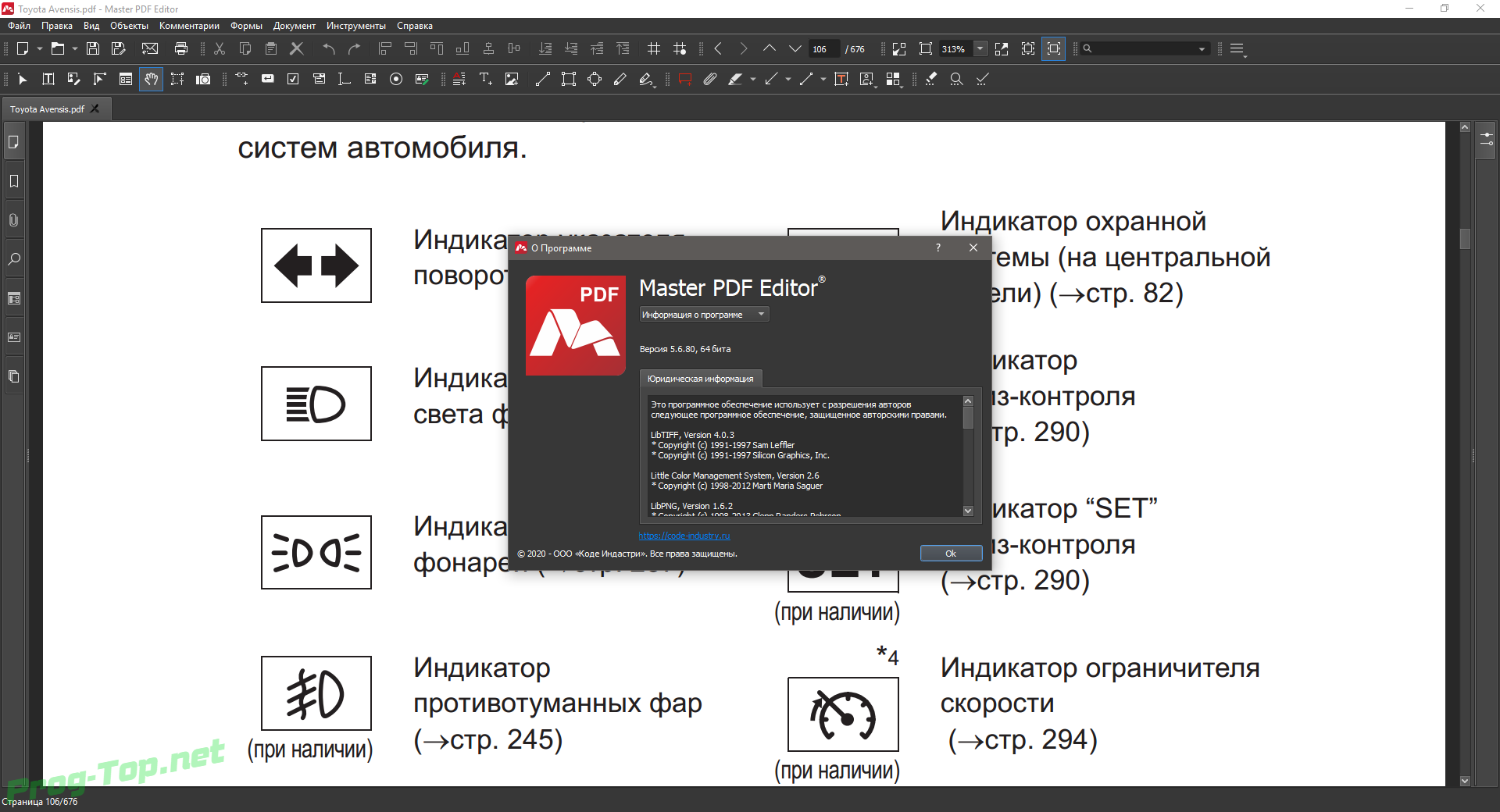Image resolution: width=1500 pixels, height=812 pixels.
Task: Click the legal info scrollbar thumb
Action: point(968,418)
